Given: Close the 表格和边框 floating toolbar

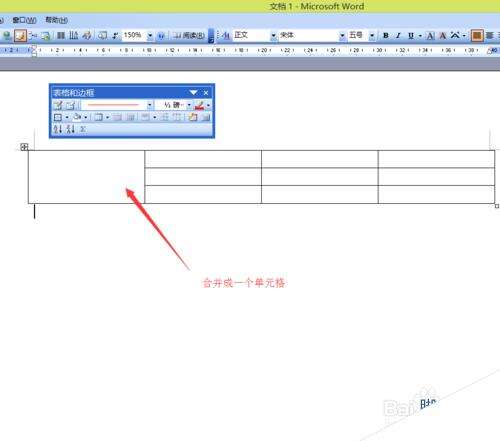Looking at the screenshot, I should (206, 93).
